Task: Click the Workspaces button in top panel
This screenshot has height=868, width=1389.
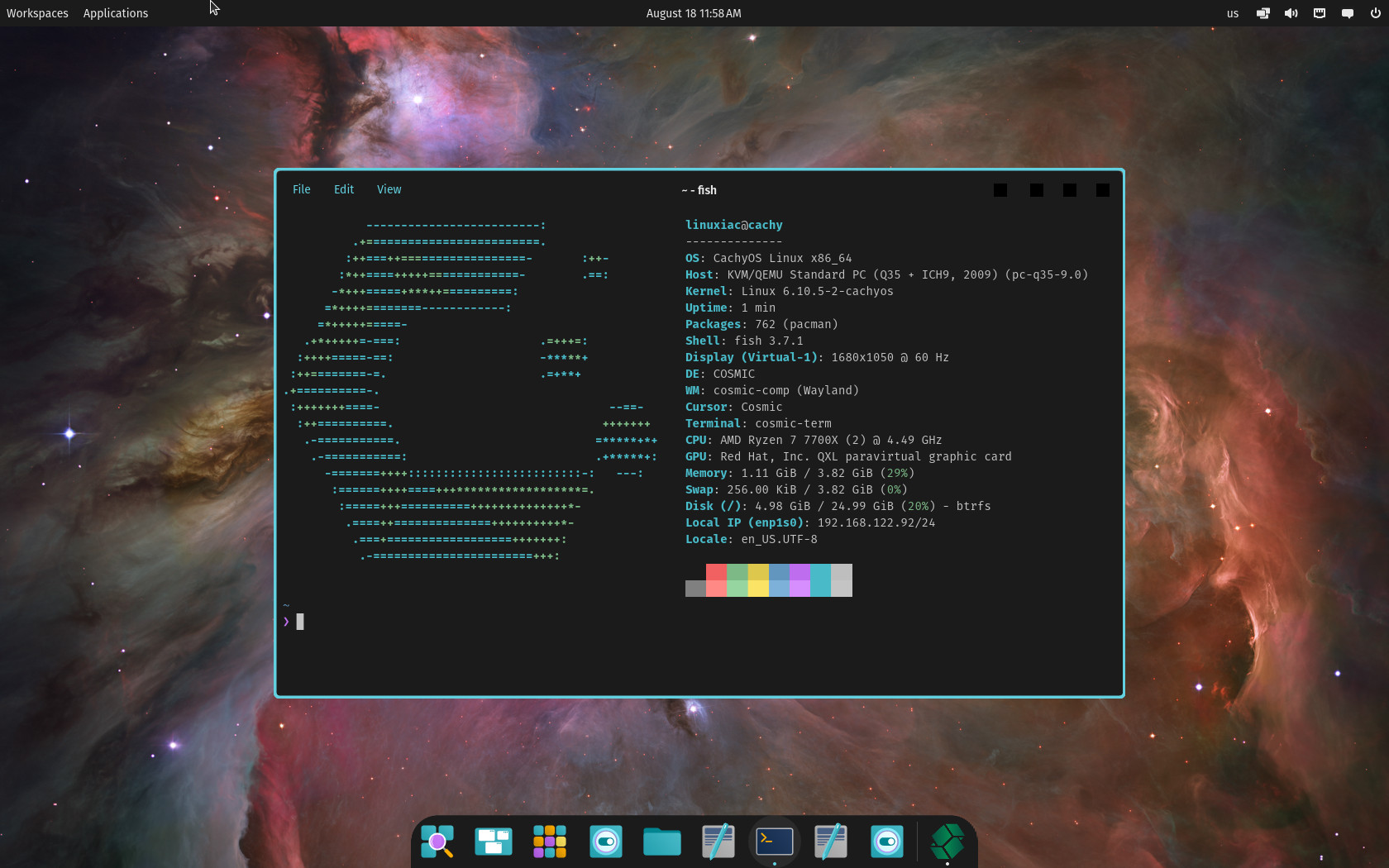Action: click(x=37, y=13)
